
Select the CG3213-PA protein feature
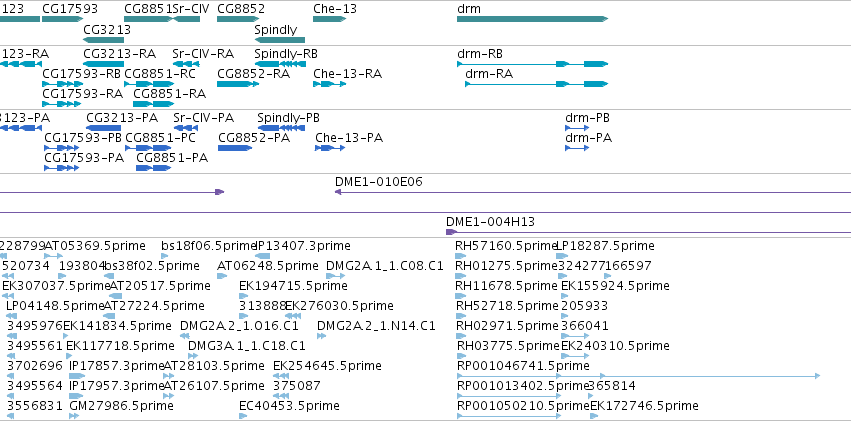[104, 128]
